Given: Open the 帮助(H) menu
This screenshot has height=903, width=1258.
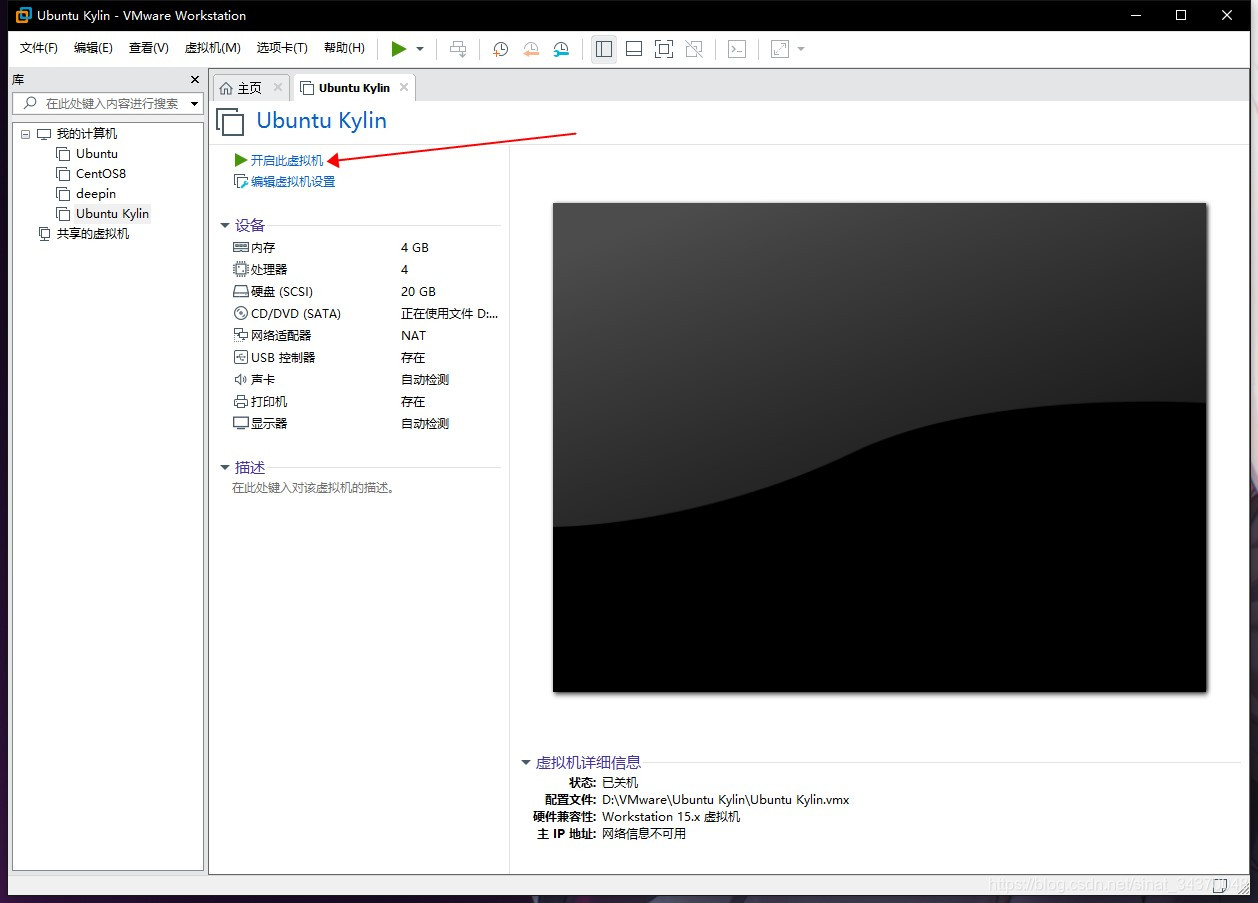Looking at the screenshot, I should 344,48.
